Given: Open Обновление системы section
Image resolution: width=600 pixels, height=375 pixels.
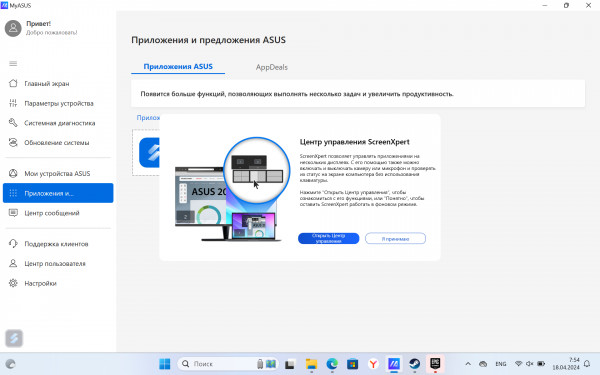Looking at the screenshot, I should [57, 143].
